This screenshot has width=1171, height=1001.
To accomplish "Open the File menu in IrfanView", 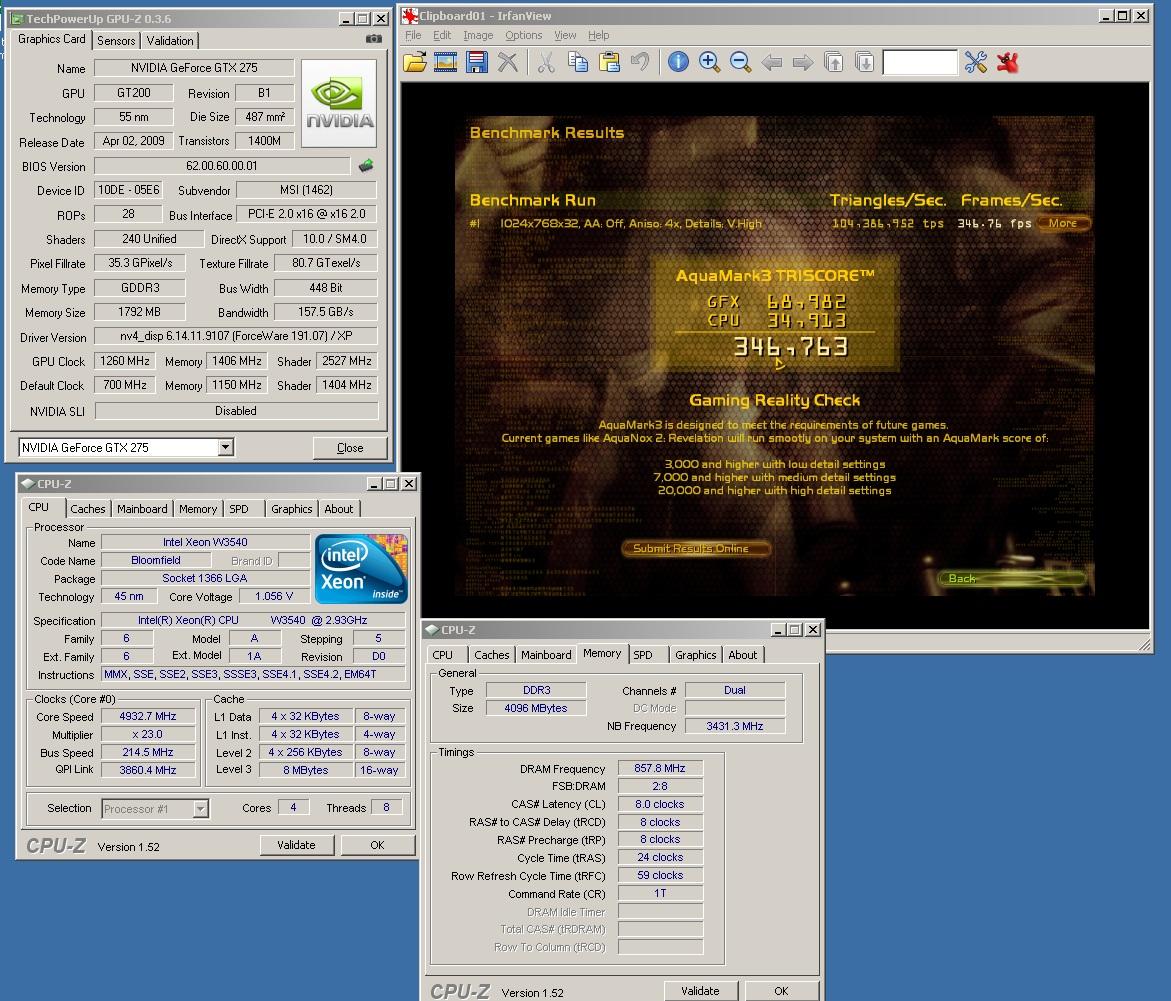I will [x=413, y=35].
